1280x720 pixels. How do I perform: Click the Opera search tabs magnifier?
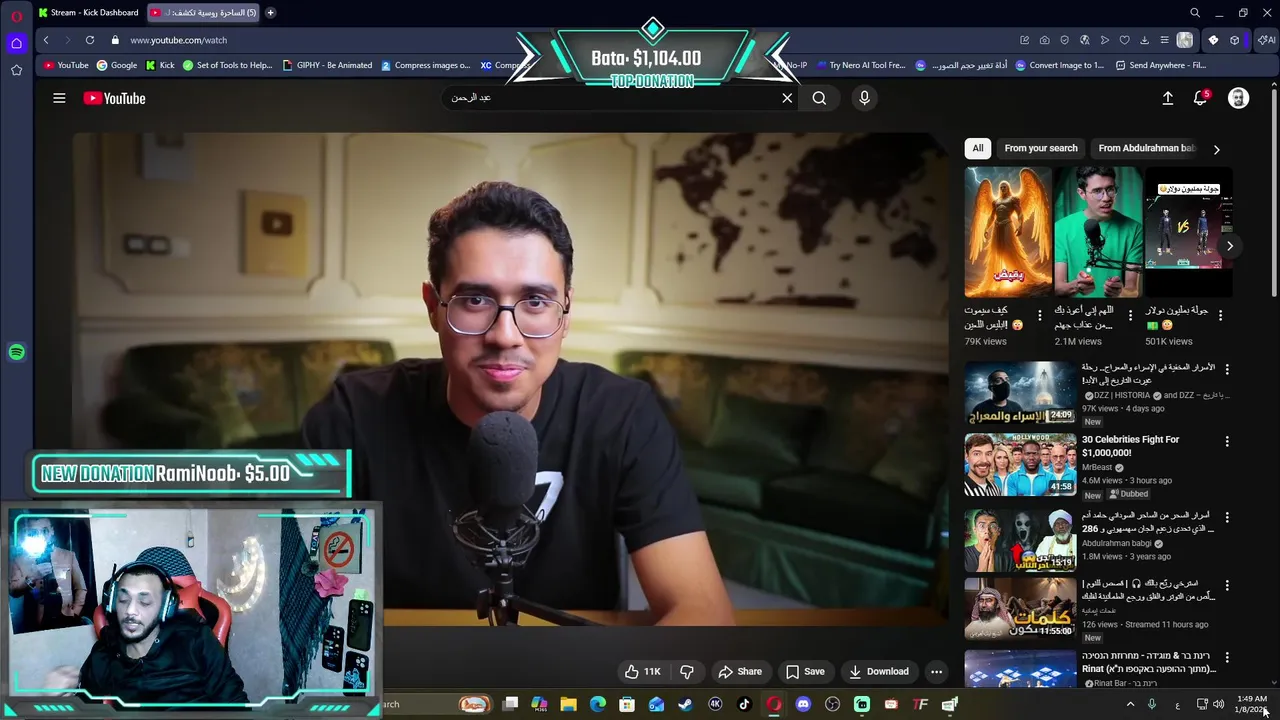1195,13
